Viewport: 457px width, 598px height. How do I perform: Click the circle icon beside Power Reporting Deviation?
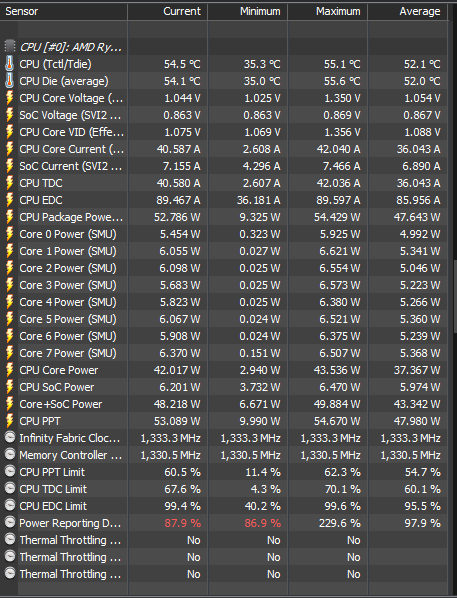tap(10, 522)
